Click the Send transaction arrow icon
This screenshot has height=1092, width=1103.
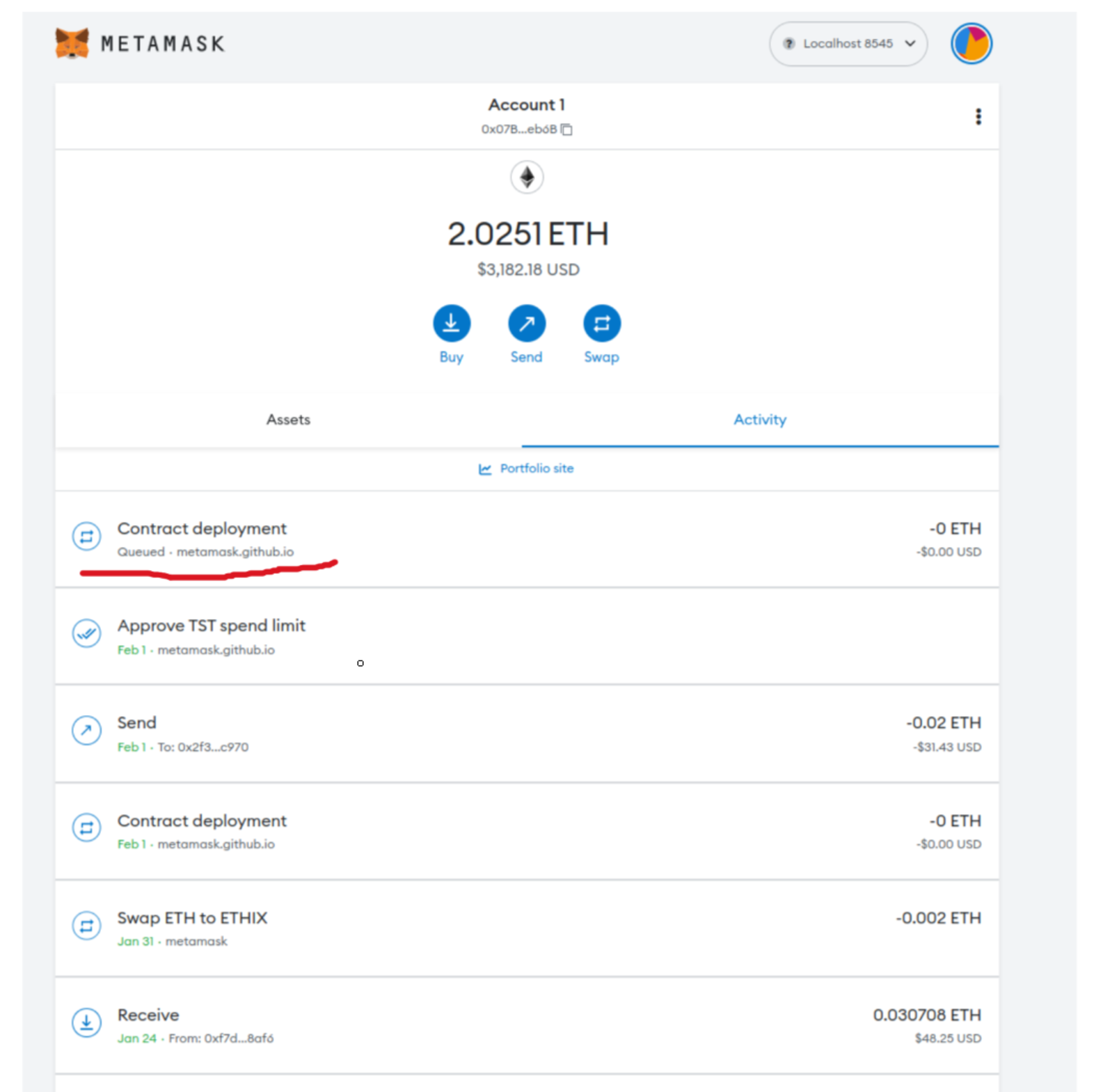point(87,730)
